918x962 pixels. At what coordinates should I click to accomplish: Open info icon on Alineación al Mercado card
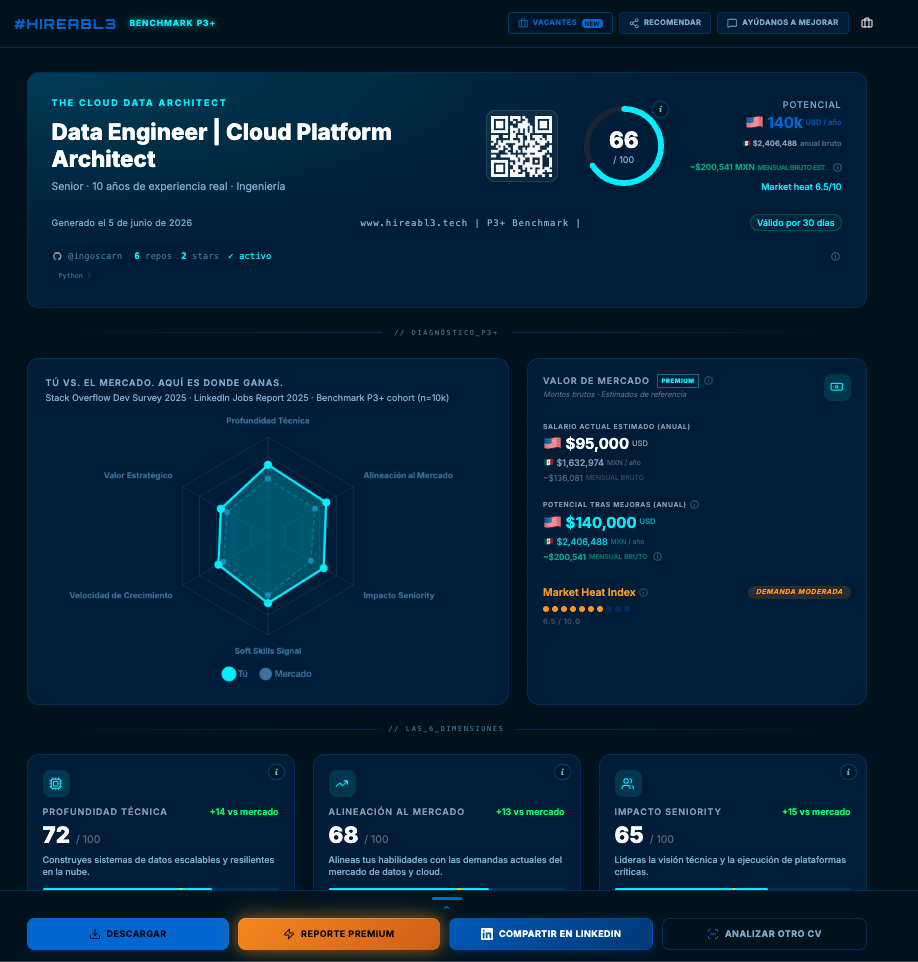(x=562, y=772)
